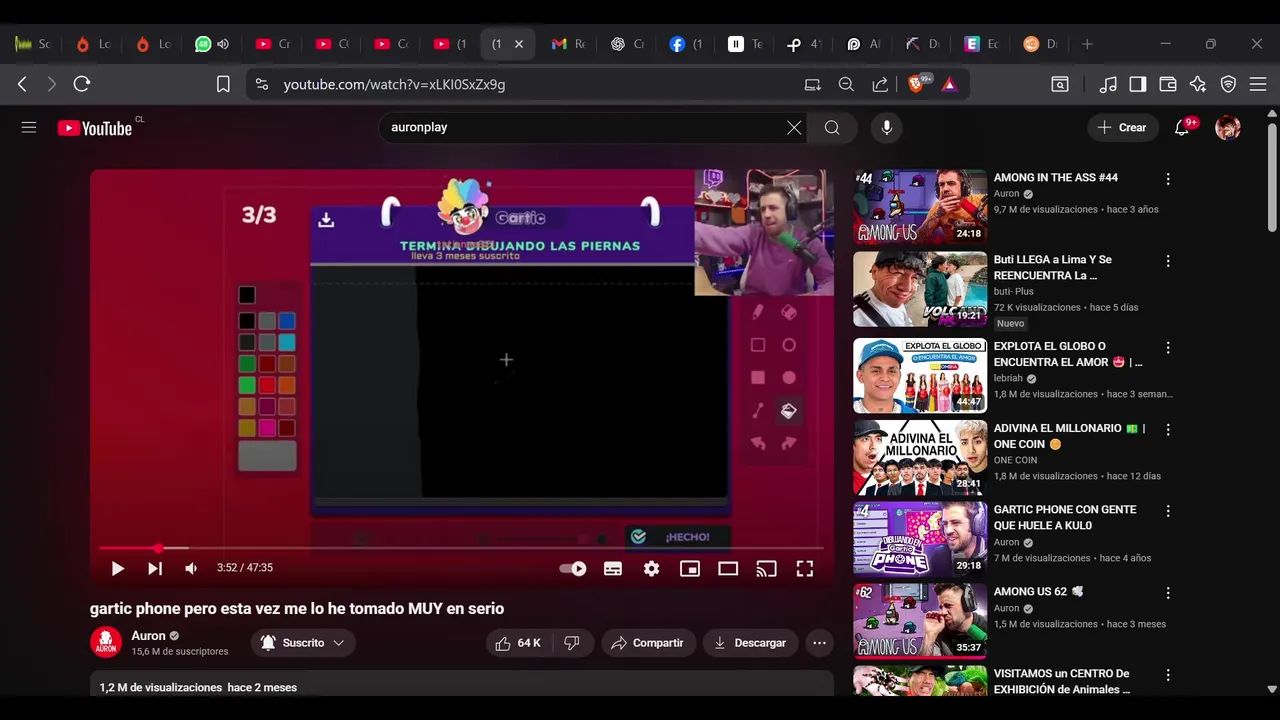1280x720 pixels.
Task: Open EXPLOTA EL GLOBO video title
Action: [1068, 354]
